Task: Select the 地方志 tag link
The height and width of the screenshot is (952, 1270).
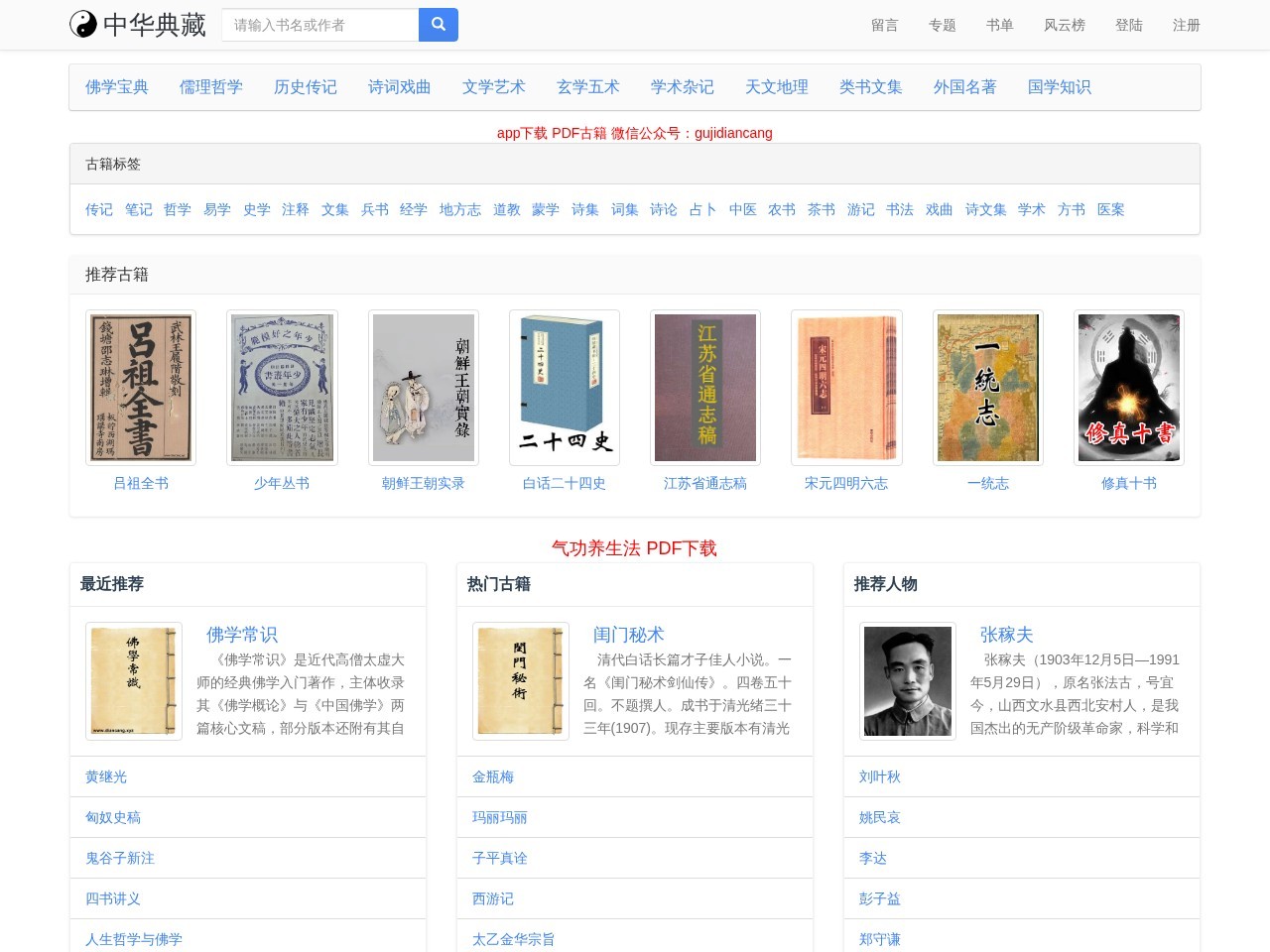Action: (x=459, y=209)
